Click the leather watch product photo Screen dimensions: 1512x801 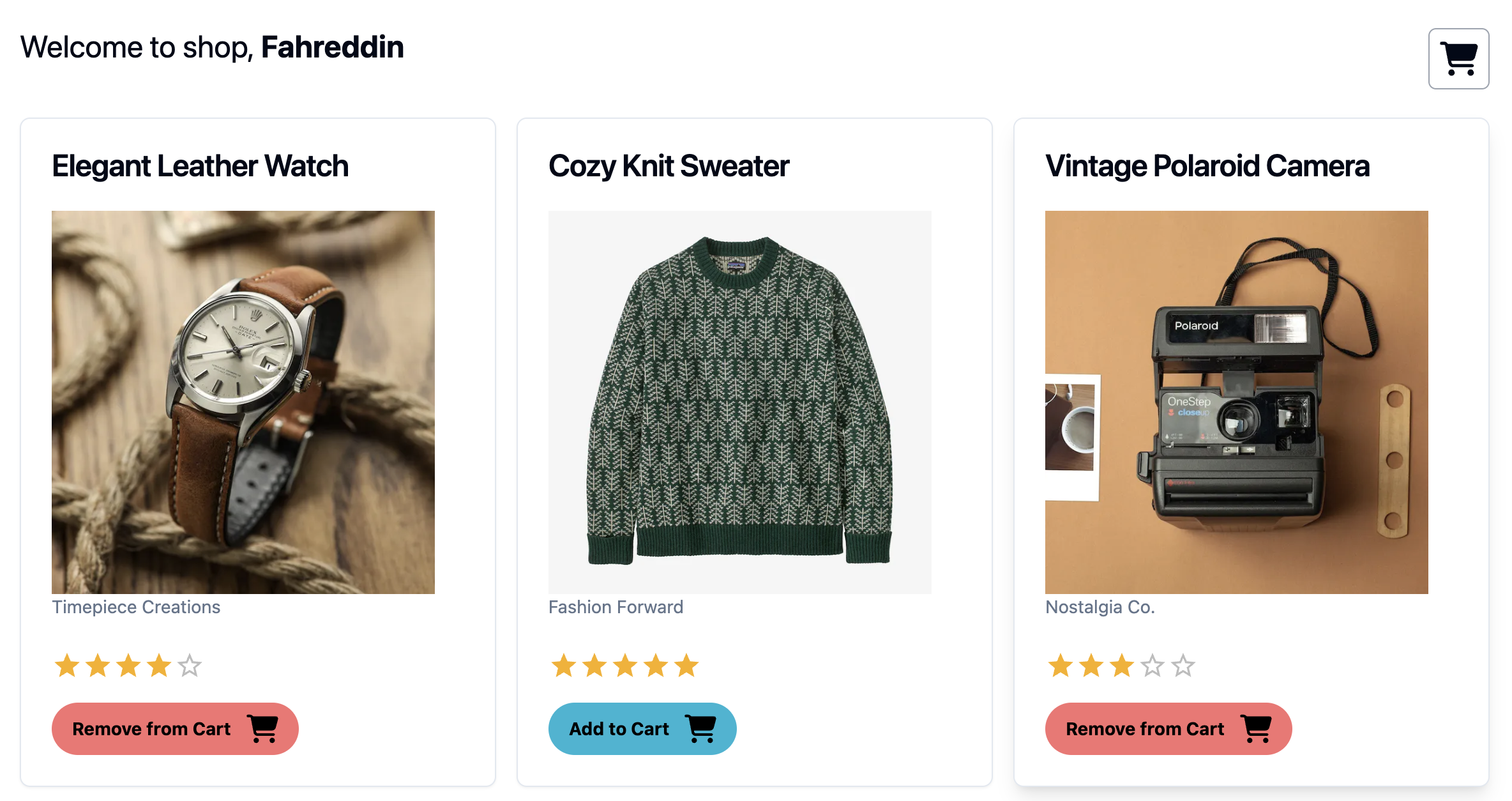coord(243,401)
